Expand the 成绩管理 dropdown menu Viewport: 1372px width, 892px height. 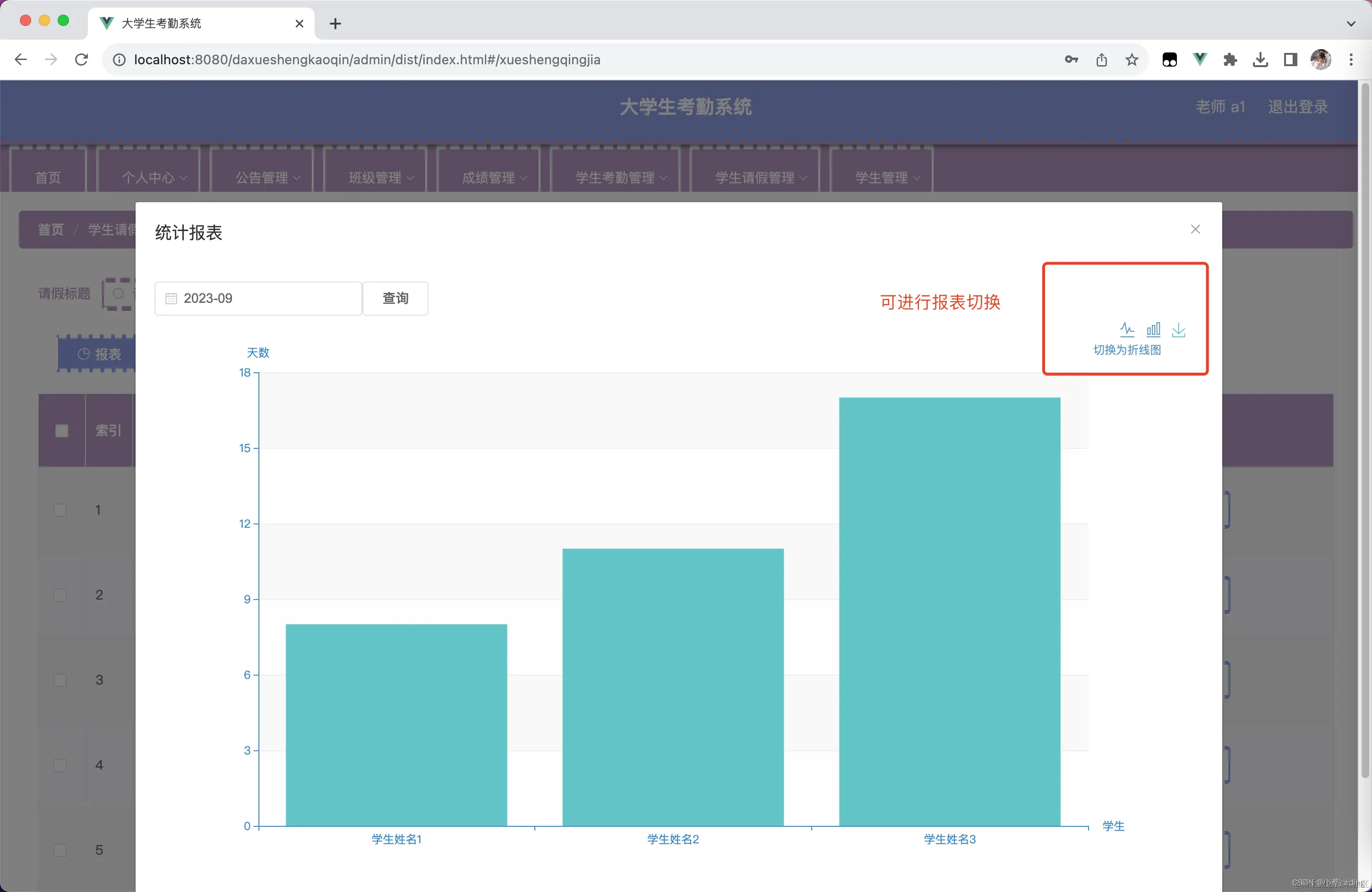[x=494, y=178]
